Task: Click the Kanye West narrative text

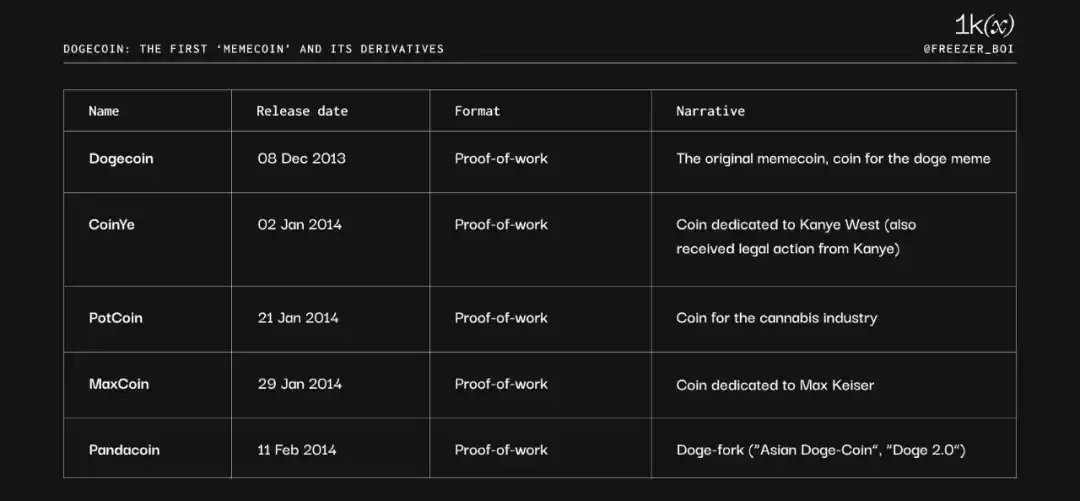Action: pyautogui.click(x=795, y=236)
